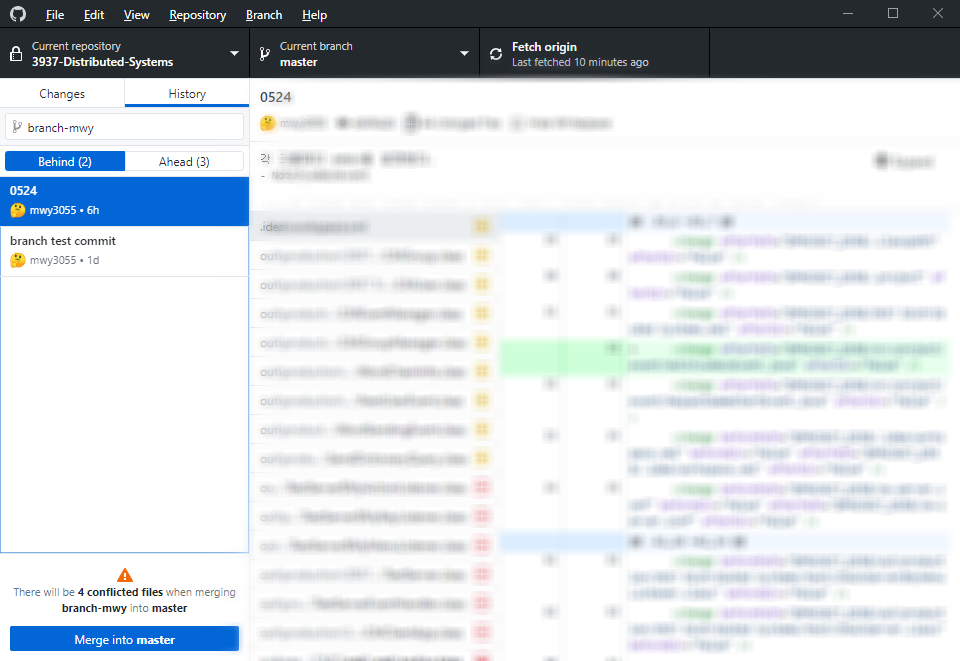The image size is (960, 661).
Task: Select the Ahead (3) tab
Action: [184, 162]
